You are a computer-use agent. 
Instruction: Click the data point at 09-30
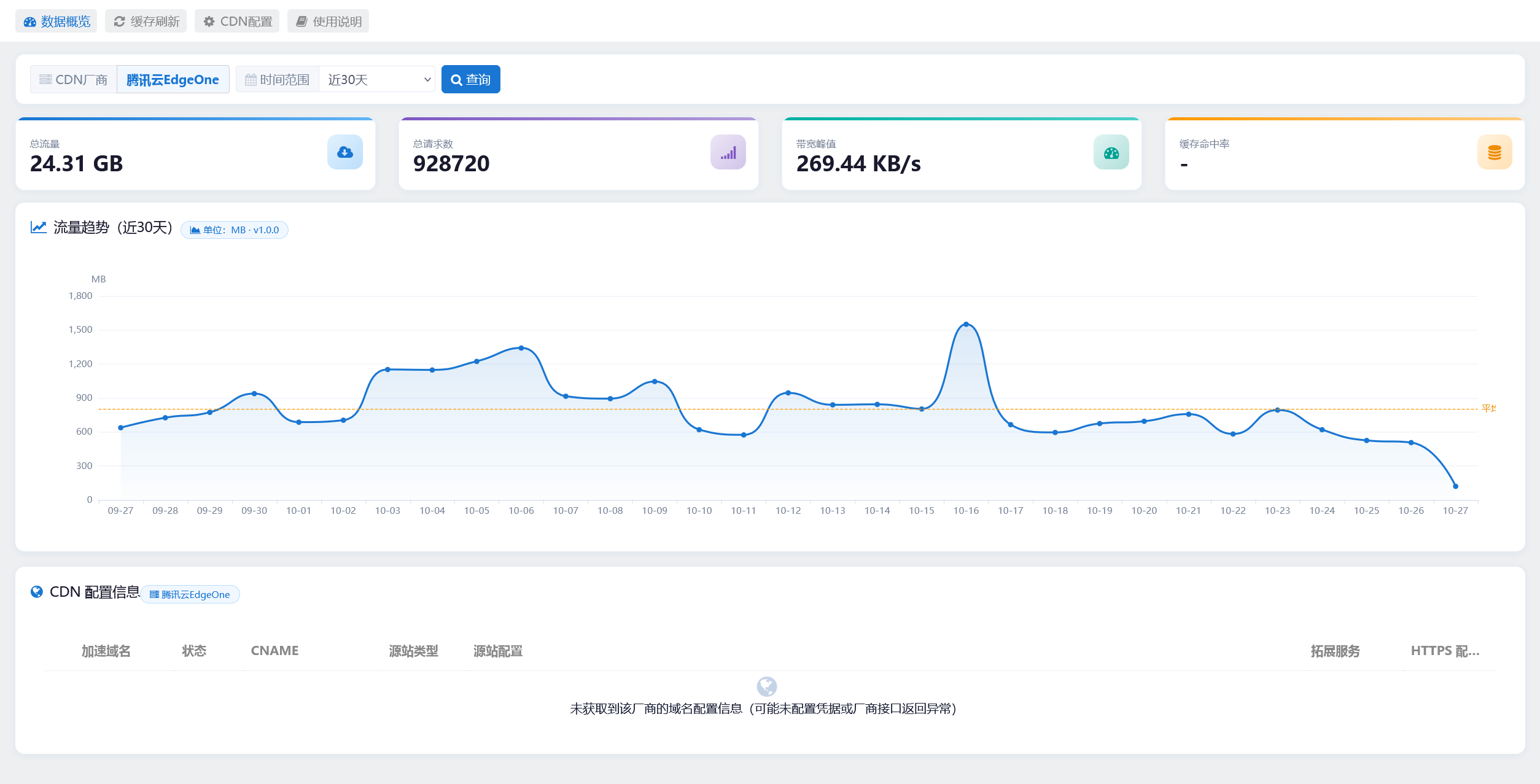tap(254, 394)
